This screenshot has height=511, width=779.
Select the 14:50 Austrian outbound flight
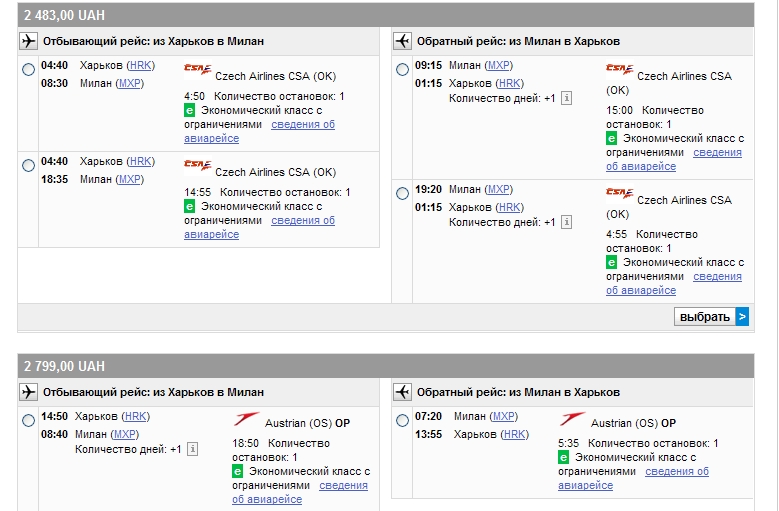[28, 421]
